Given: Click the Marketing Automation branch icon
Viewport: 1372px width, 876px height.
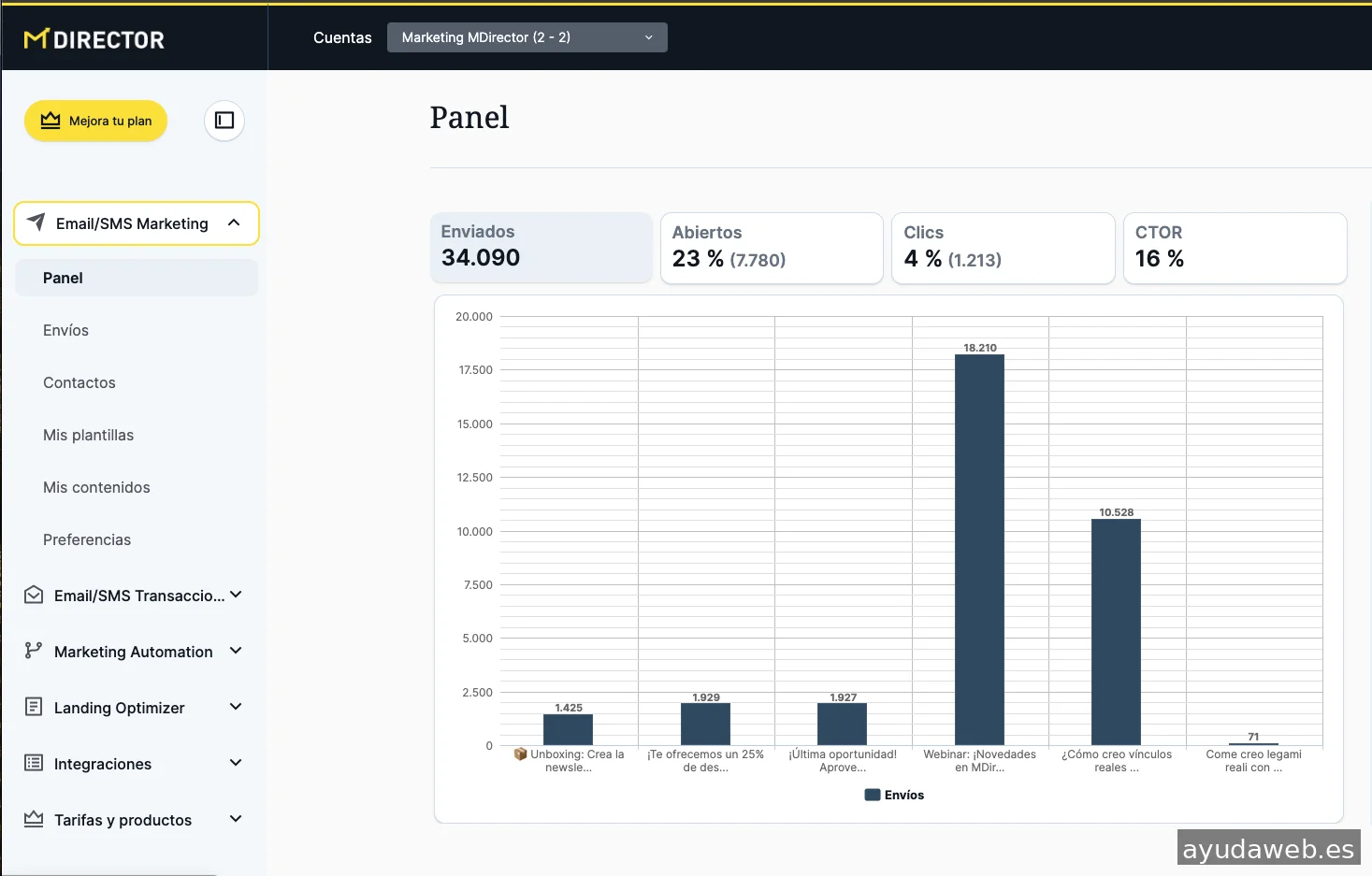Looking at the screenshot, I should [x=34, y=651].
